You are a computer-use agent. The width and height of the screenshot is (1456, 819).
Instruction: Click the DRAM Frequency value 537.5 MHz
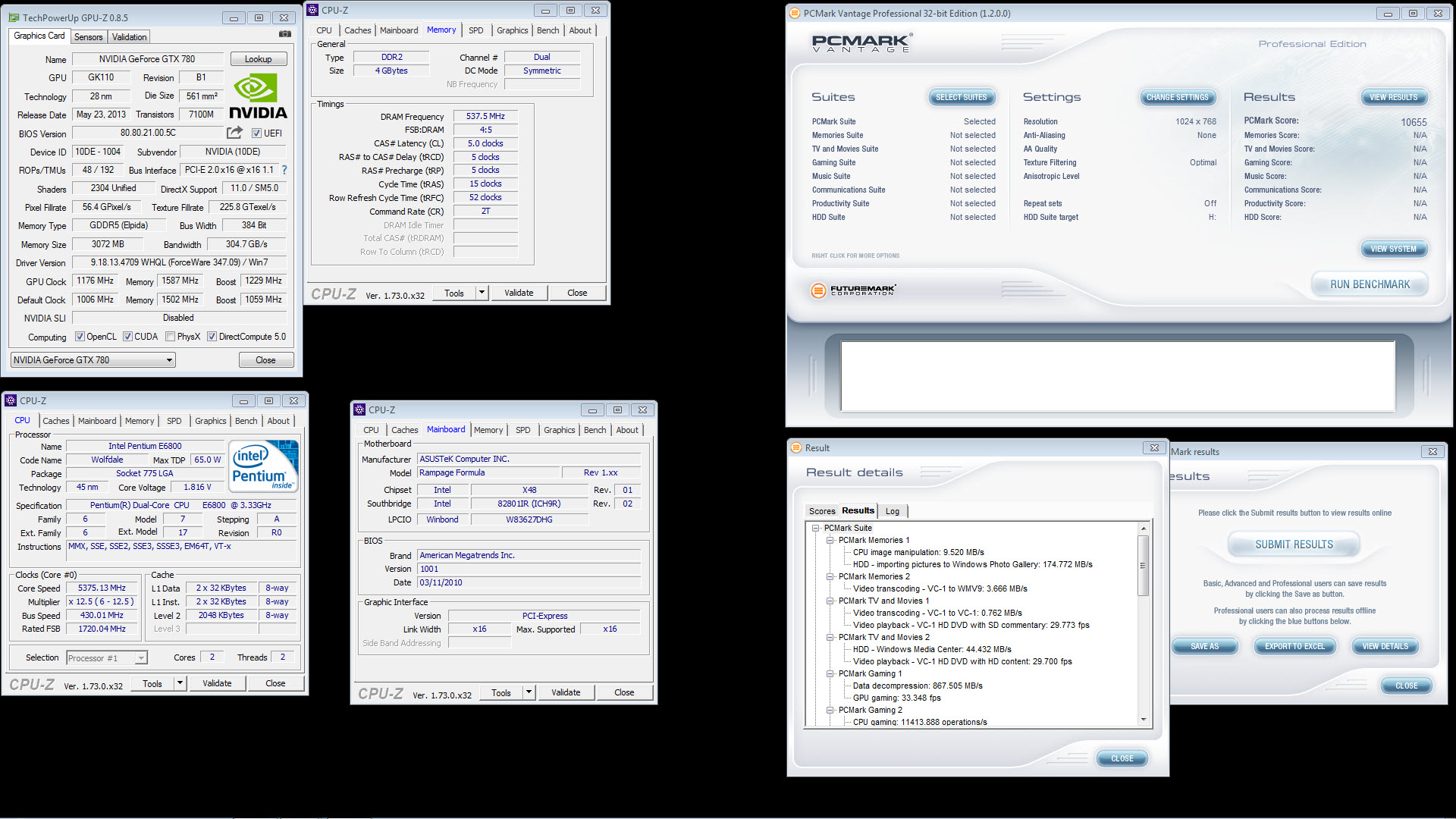pyautogui.click(x=485, y=116)
